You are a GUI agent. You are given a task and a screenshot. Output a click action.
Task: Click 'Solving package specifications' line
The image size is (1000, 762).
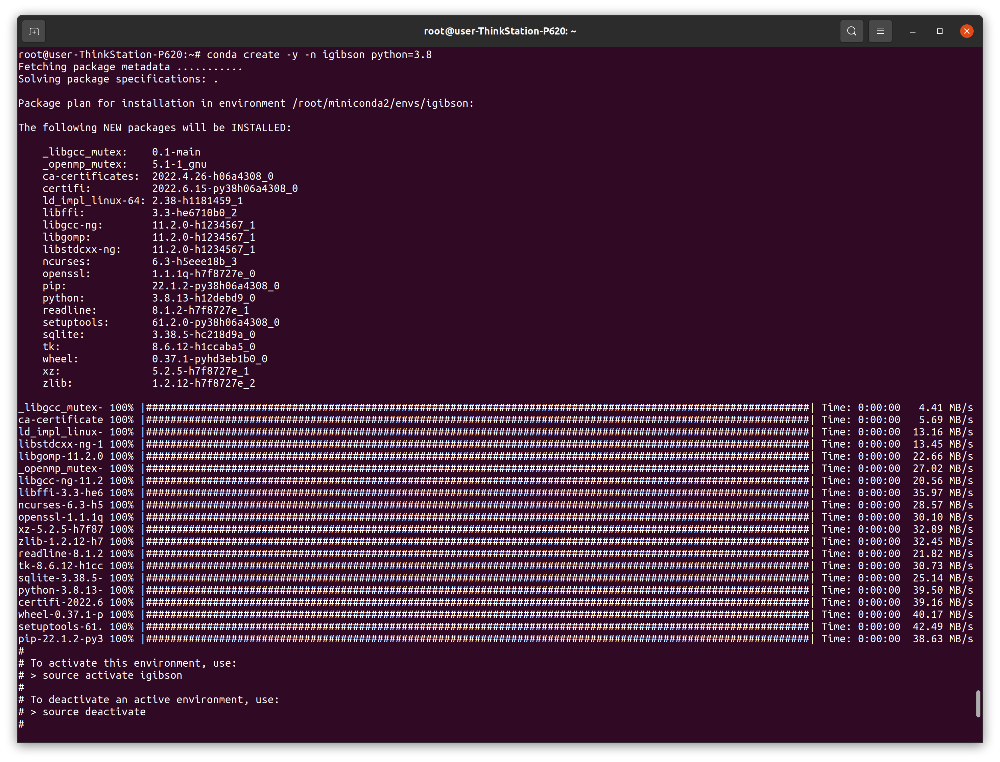(x=118, y=79)
